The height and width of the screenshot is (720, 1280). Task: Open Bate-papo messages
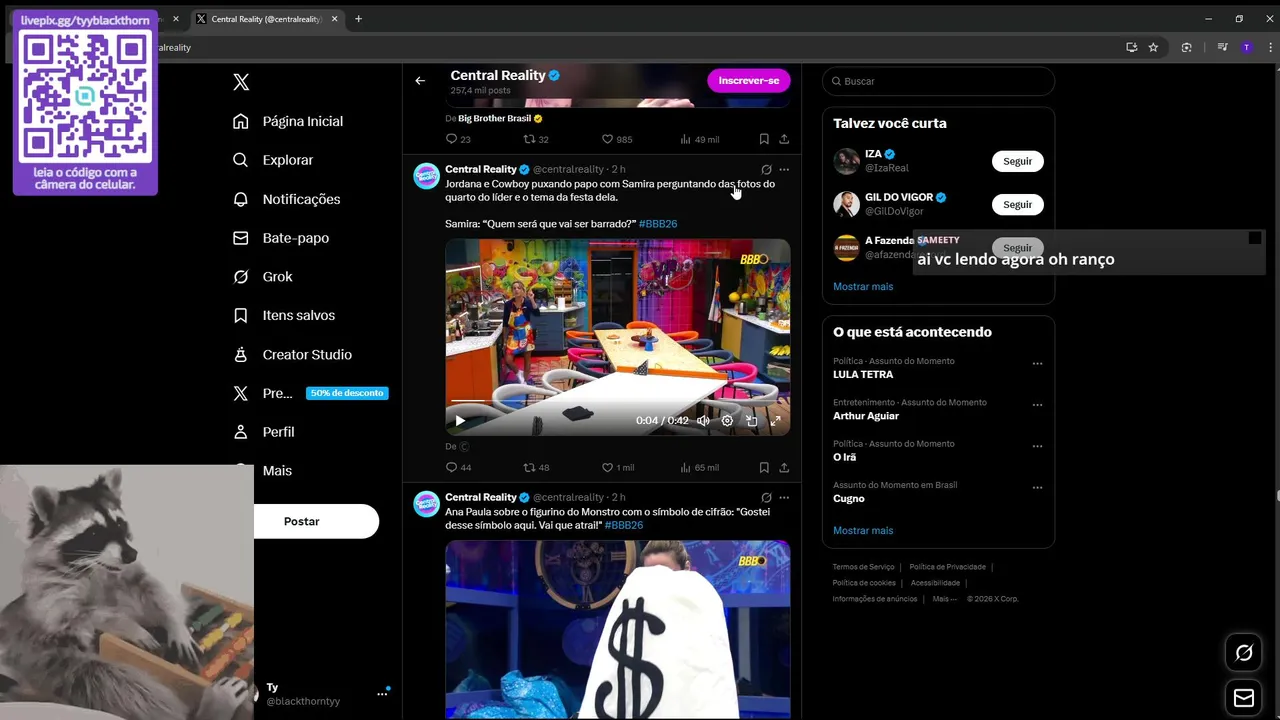pyautogui.click(x=281, y=238)
